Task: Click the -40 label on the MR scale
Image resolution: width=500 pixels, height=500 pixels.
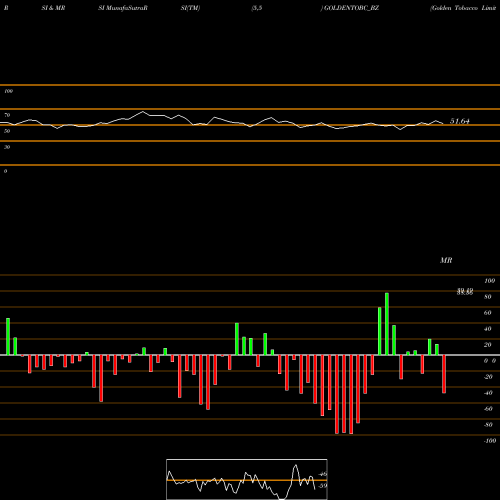Action: 488,393
